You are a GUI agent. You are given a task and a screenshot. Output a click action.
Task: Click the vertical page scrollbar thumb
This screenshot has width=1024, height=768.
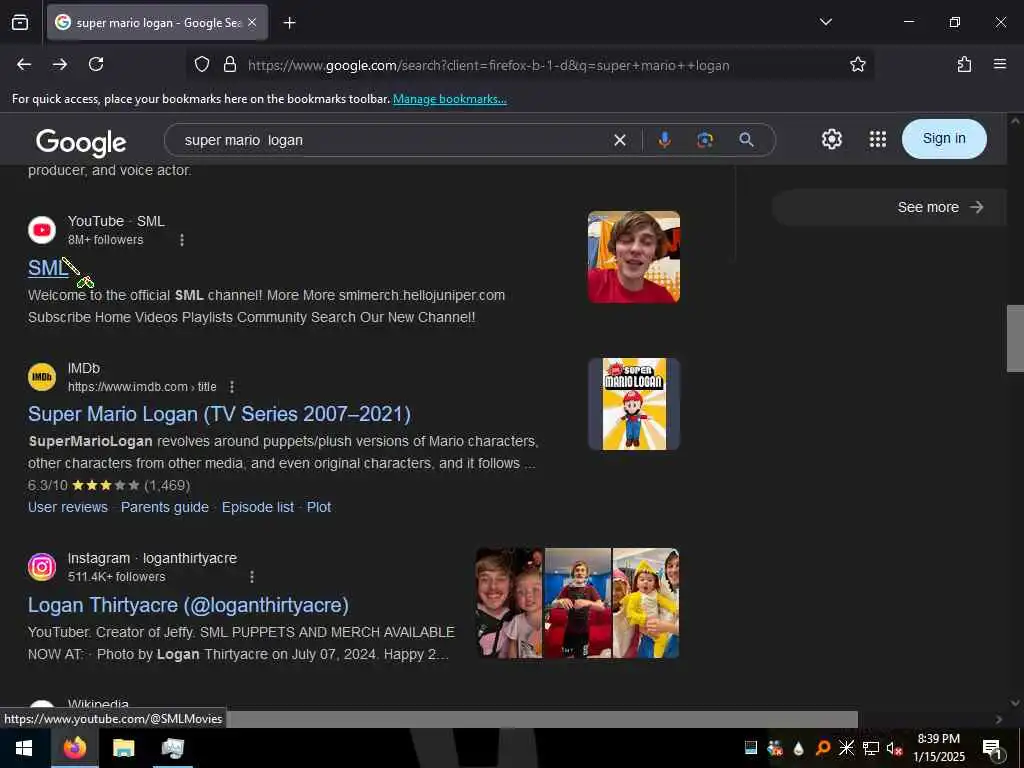click(1015, 338)
